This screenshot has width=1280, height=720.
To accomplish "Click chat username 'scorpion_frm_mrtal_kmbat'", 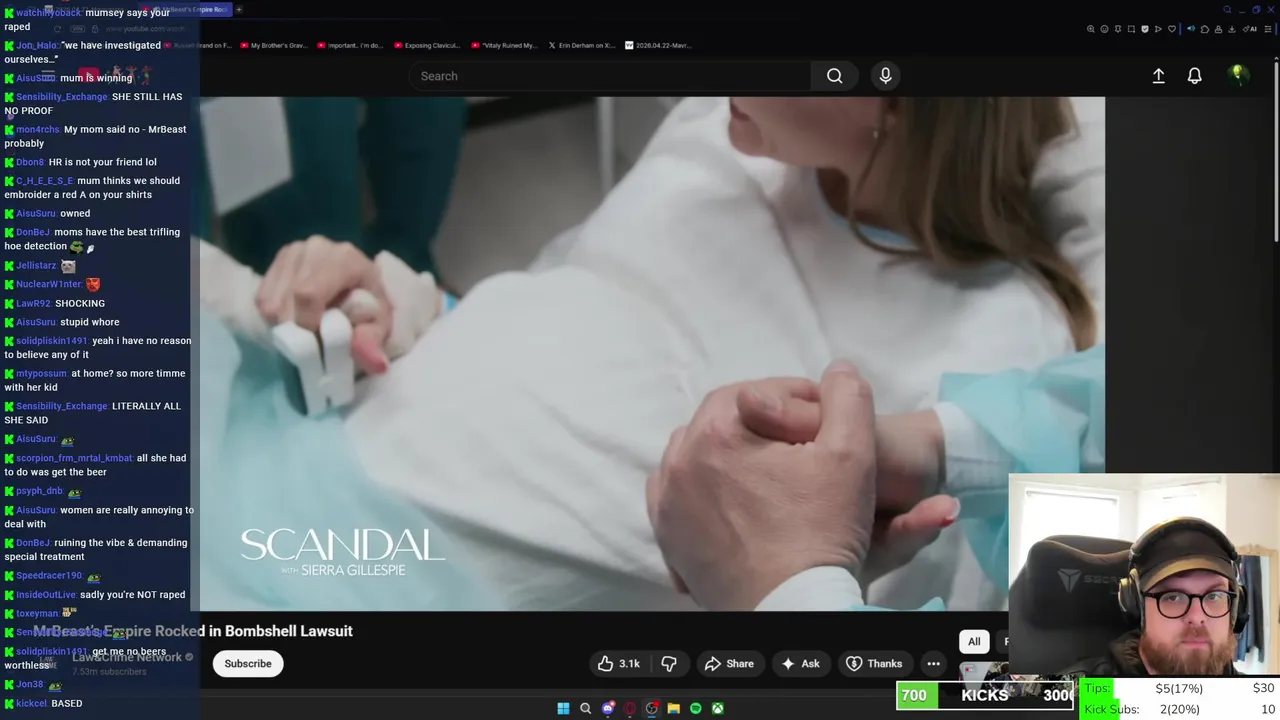I will [74, 458].
